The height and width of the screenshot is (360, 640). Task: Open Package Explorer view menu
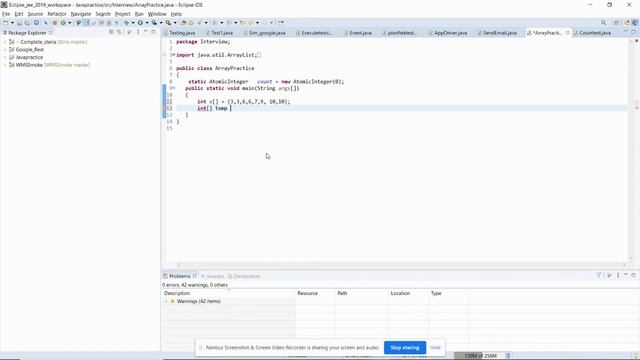coord(138,32)
